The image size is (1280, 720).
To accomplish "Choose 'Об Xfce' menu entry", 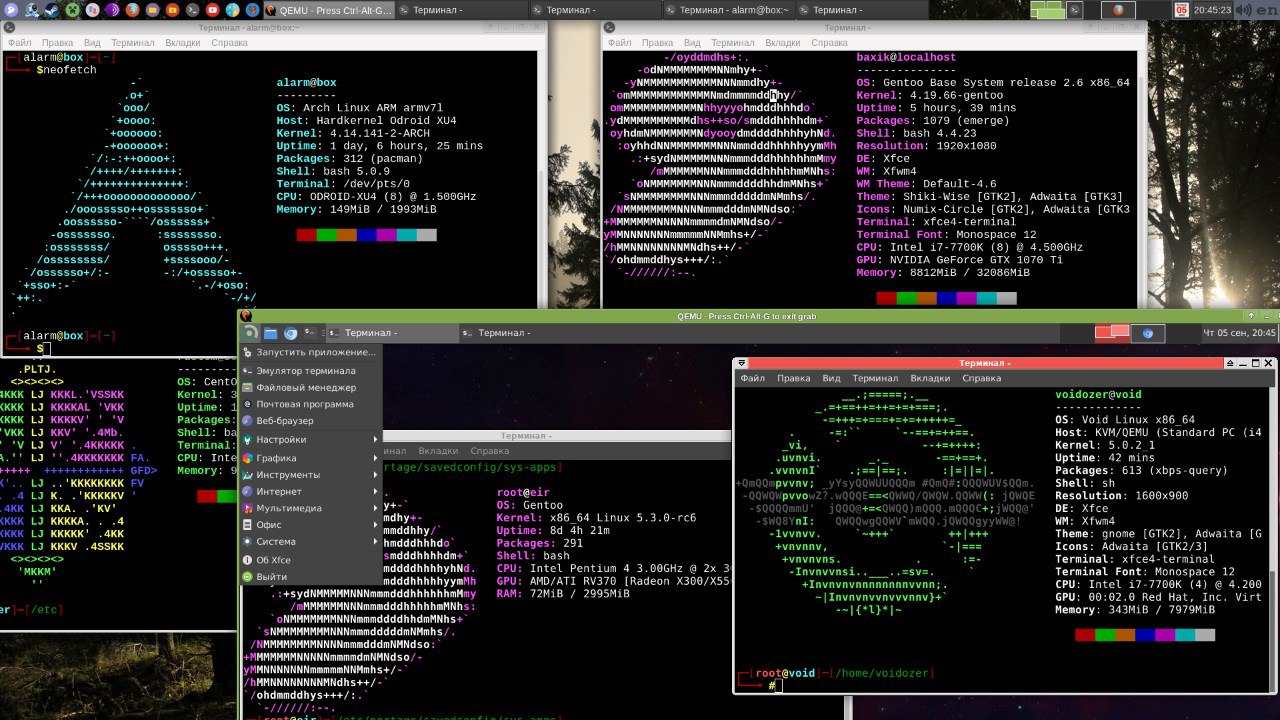I will point(310,560).
